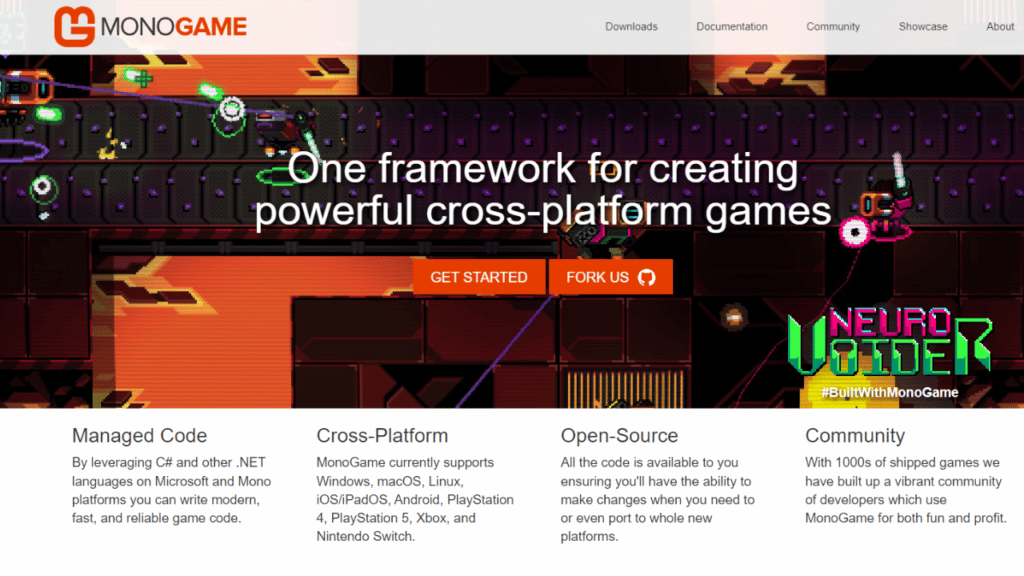Select the Cross-Platform heading

[382, 436]
